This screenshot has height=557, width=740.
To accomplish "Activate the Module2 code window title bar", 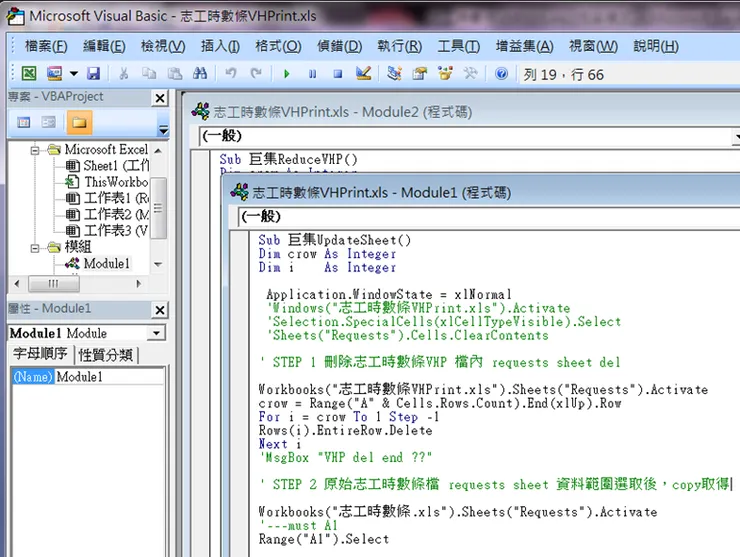I will coord(462,112).
